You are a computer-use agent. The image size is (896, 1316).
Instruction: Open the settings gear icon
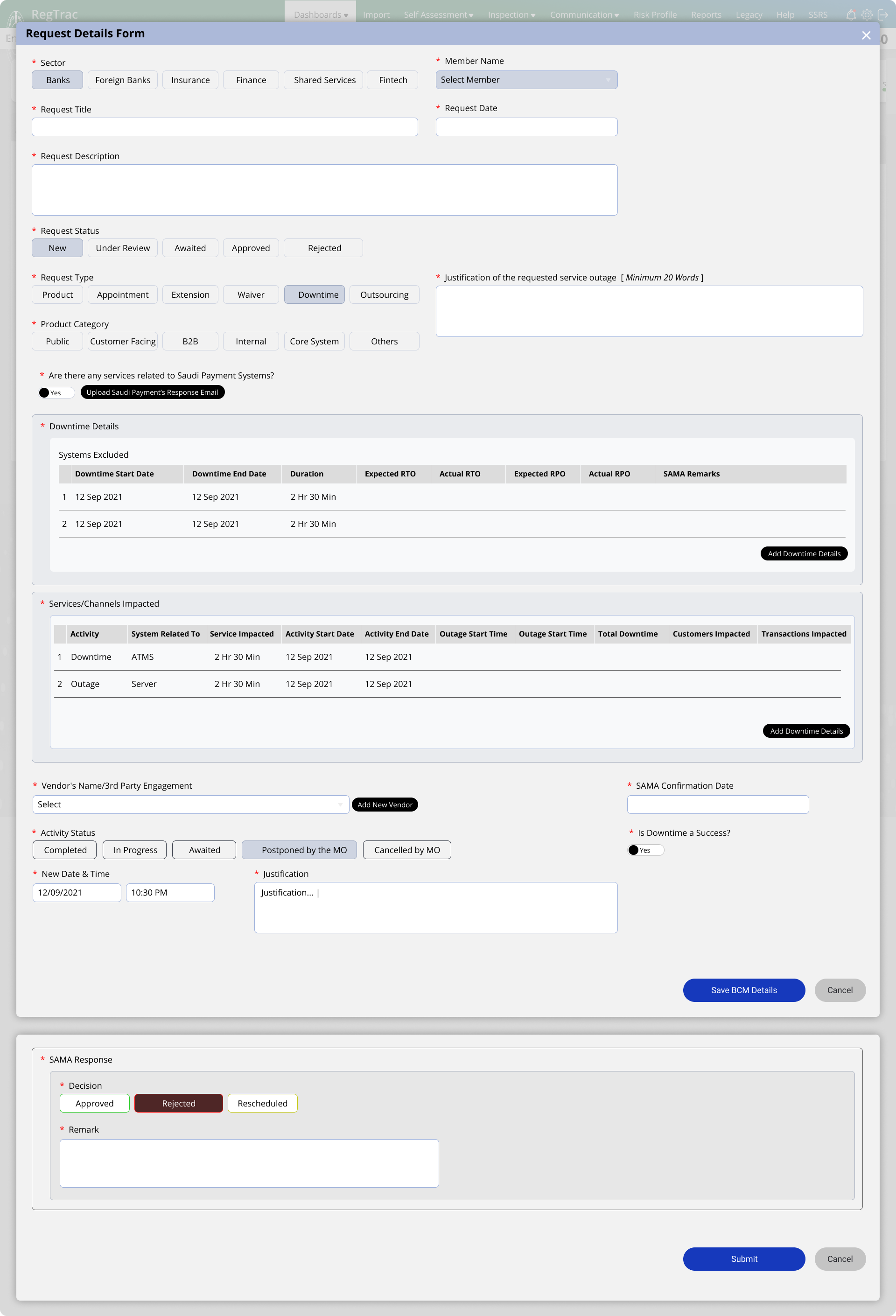click(867, 15)
